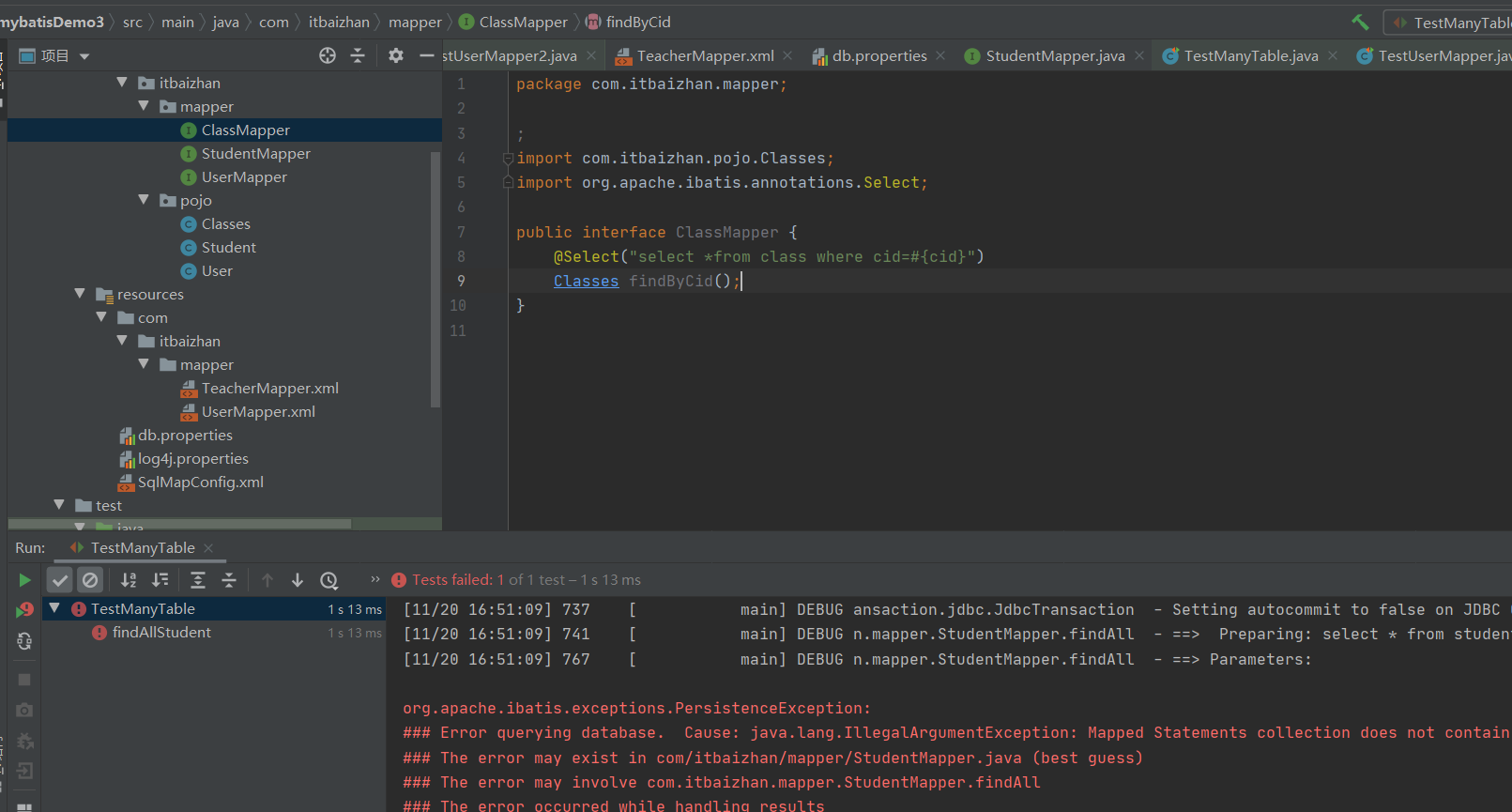Toggle sort tests alphabetically
The image size is (1512, 812).
130,580
